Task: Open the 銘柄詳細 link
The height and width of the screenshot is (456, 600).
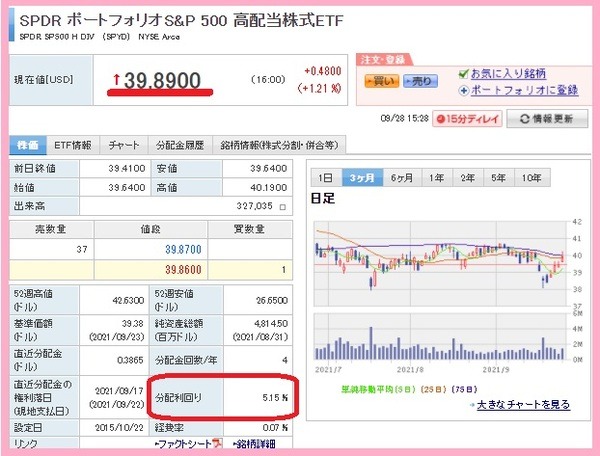Action: tap(254, 444)
